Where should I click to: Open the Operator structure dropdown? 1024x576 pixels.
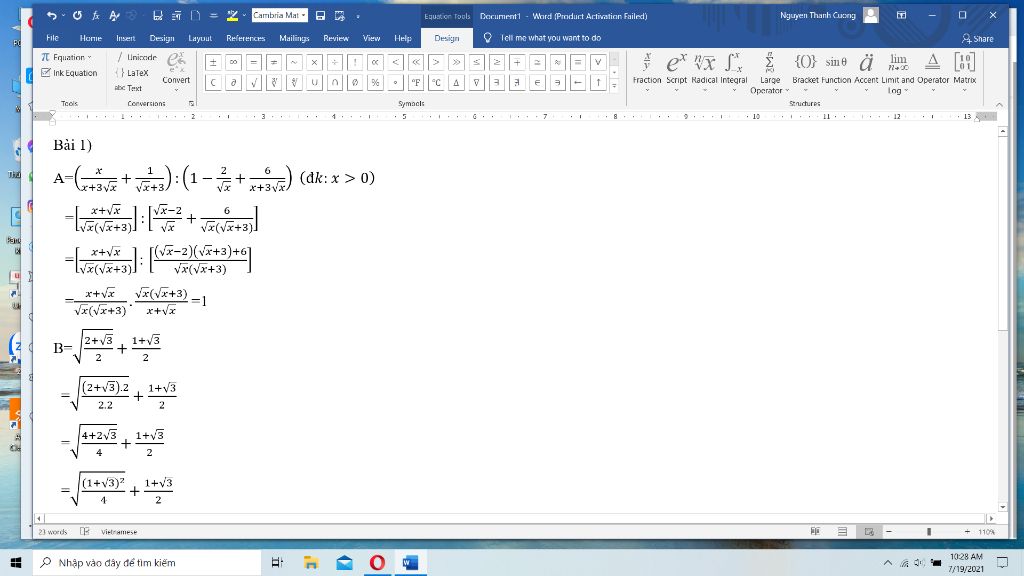933,72
